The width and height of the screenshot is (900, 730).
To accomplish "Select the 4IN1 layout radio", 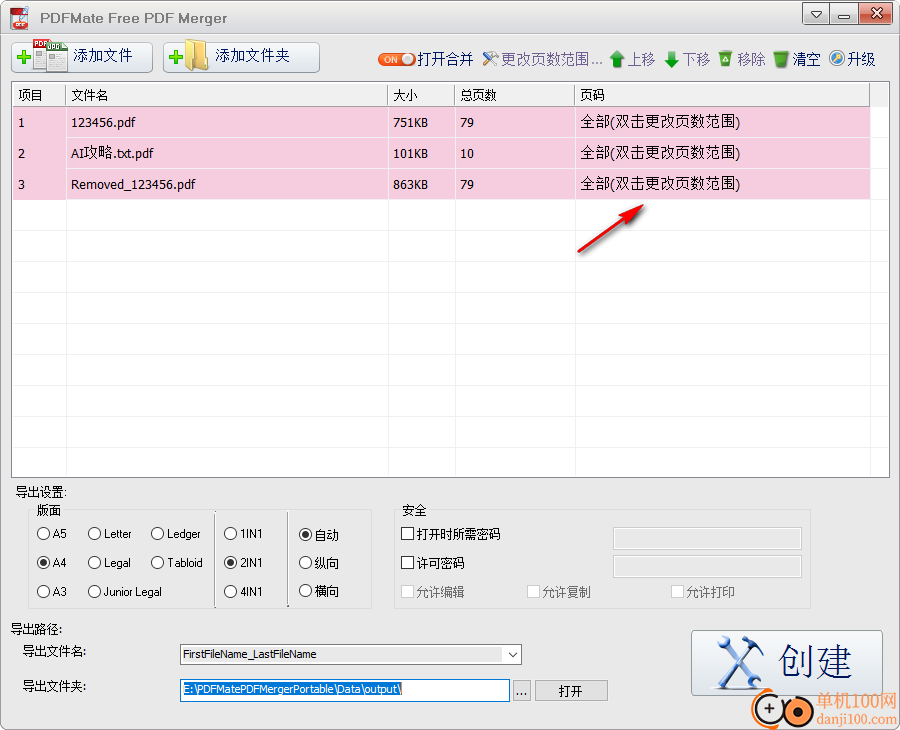I will click(230, 591).
